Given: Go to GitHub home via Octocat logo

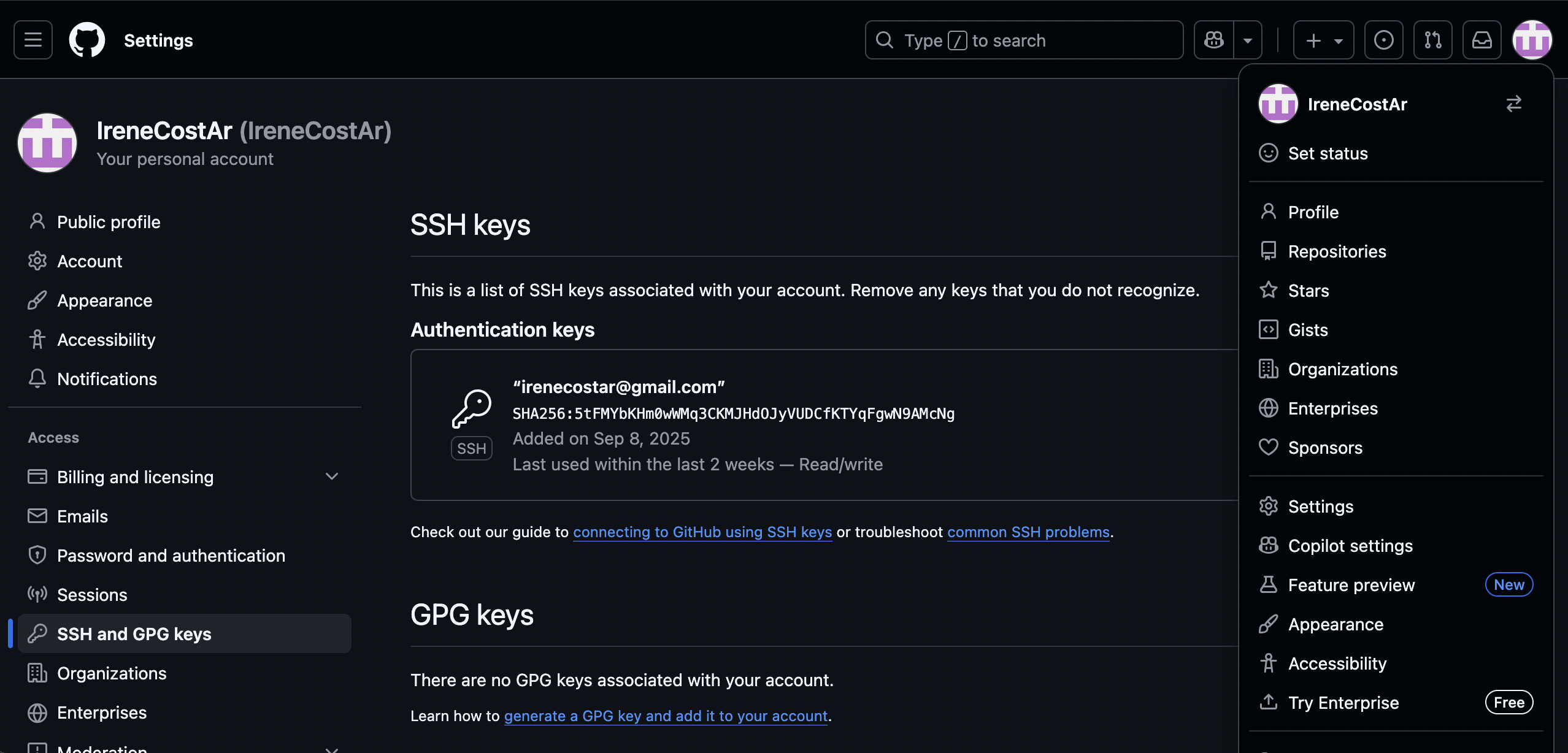Looking at the screenshot, I should coord(86,40).
